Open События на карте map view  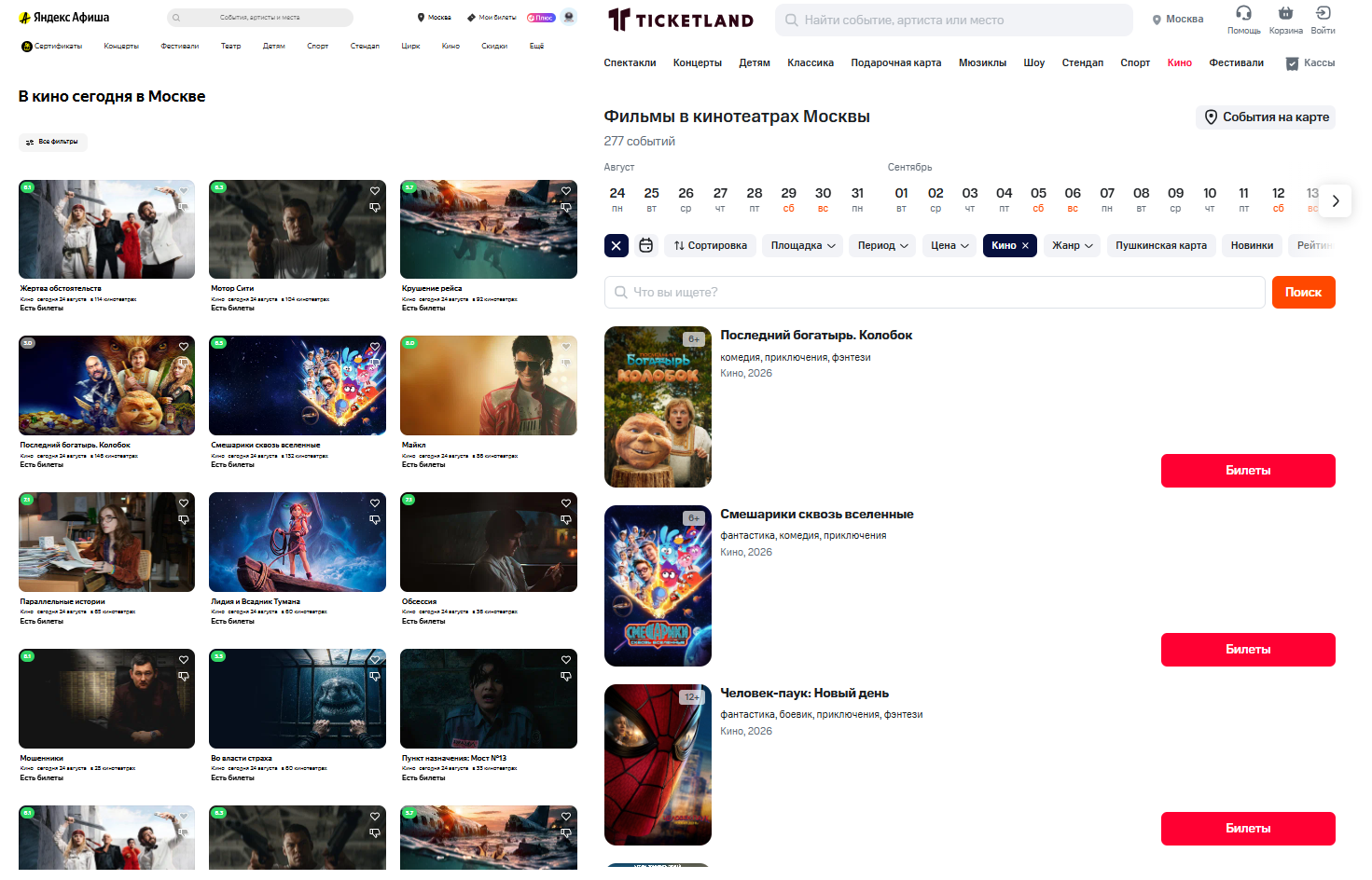pyautogui.click(x=1266, y=117)
